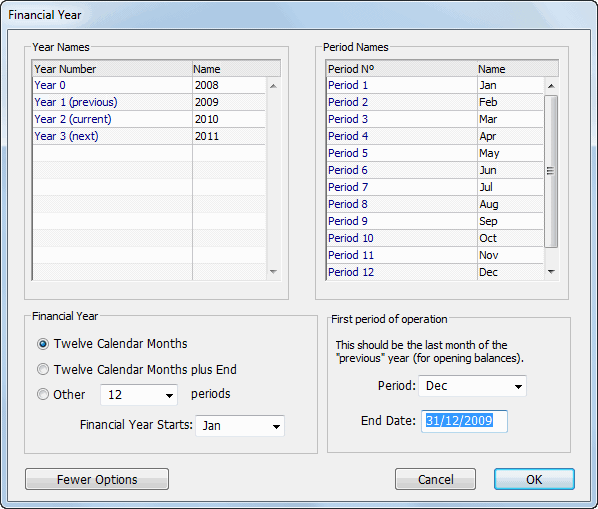Select the 2010 name cell for current year
The width and height of the screenshot is (598, 509).
229,119
